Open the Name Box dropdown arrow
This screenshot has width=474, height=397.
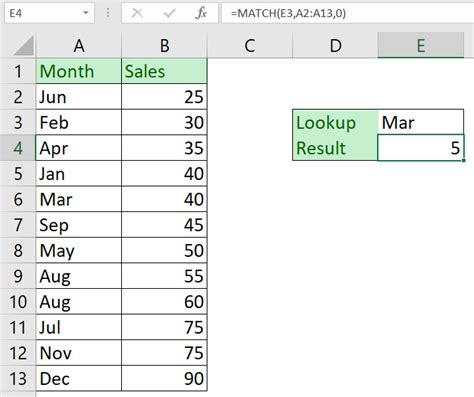(x=86, y=13)
